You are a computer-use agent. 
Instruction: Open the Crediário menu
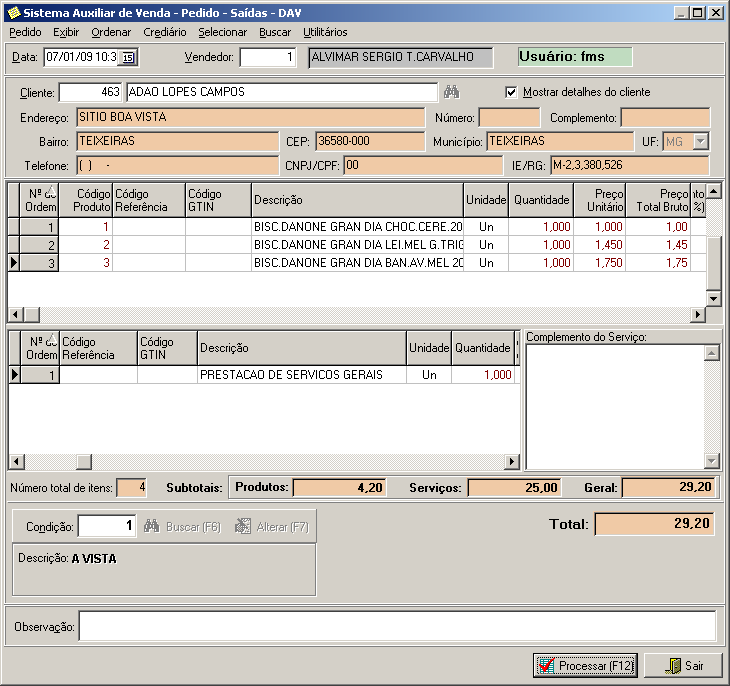click(165, 32)
